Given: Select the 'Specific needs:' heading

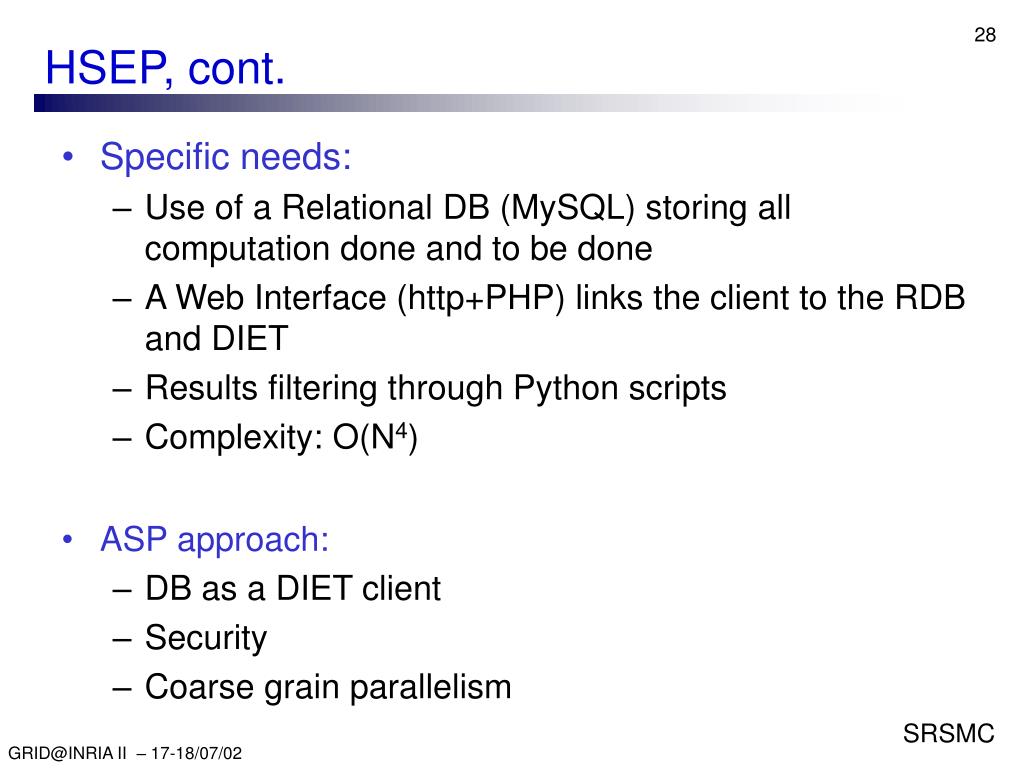Looking at the screenshot, I should coord(225,157).
